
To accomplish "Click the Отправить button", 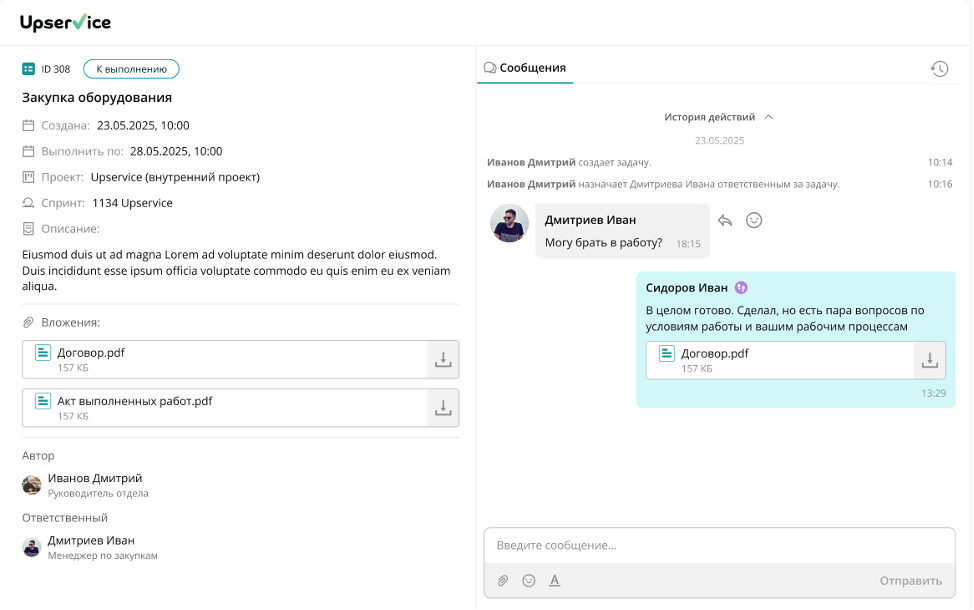I will click(911, 581).
